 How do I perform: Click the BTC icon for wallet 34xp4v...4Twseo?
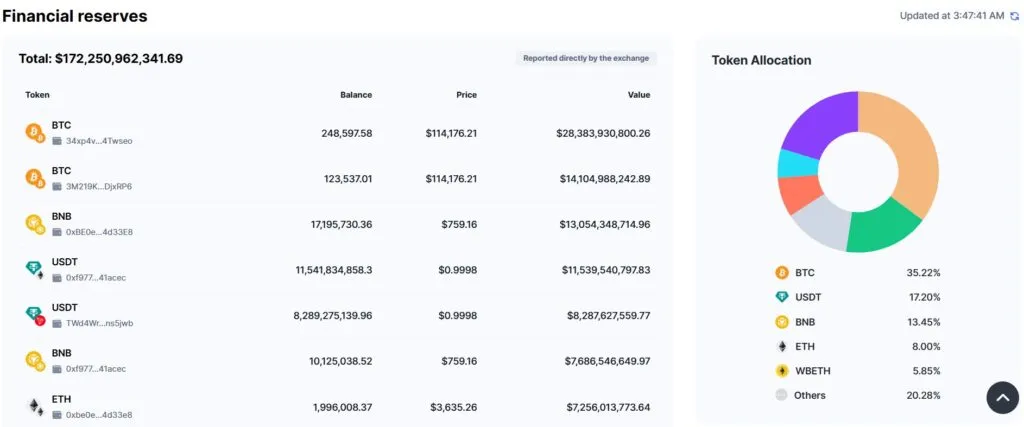(x=35, y=132)
